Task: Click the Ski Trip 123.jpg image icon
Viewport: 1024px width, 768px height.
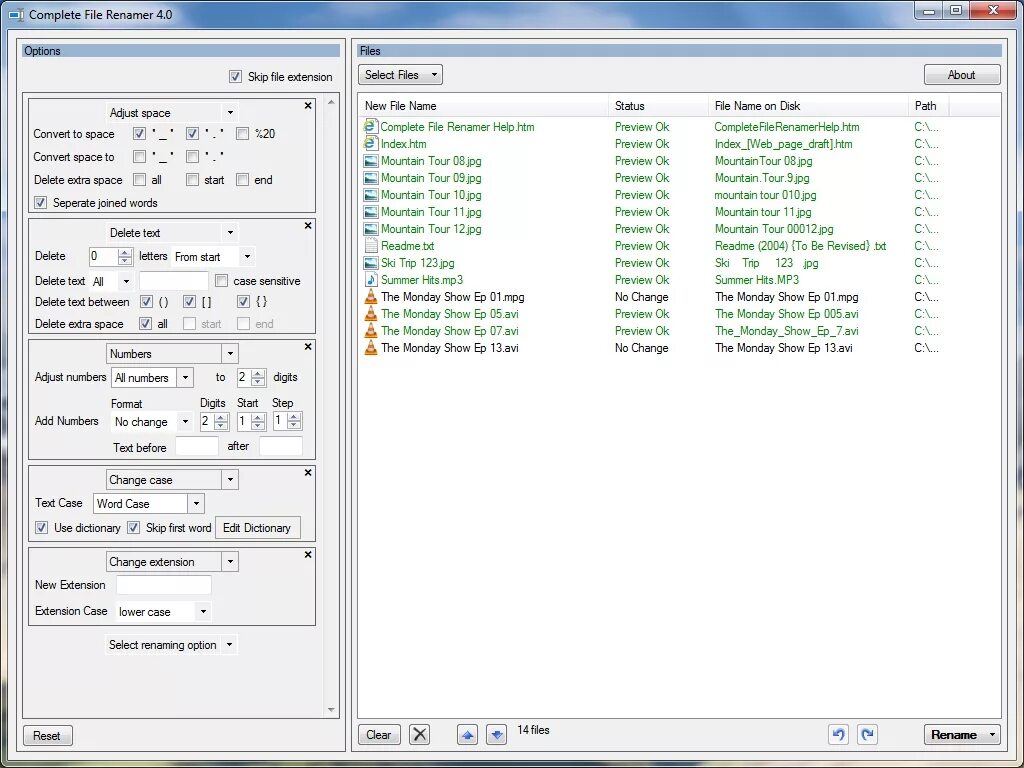Action: (370, 263)
